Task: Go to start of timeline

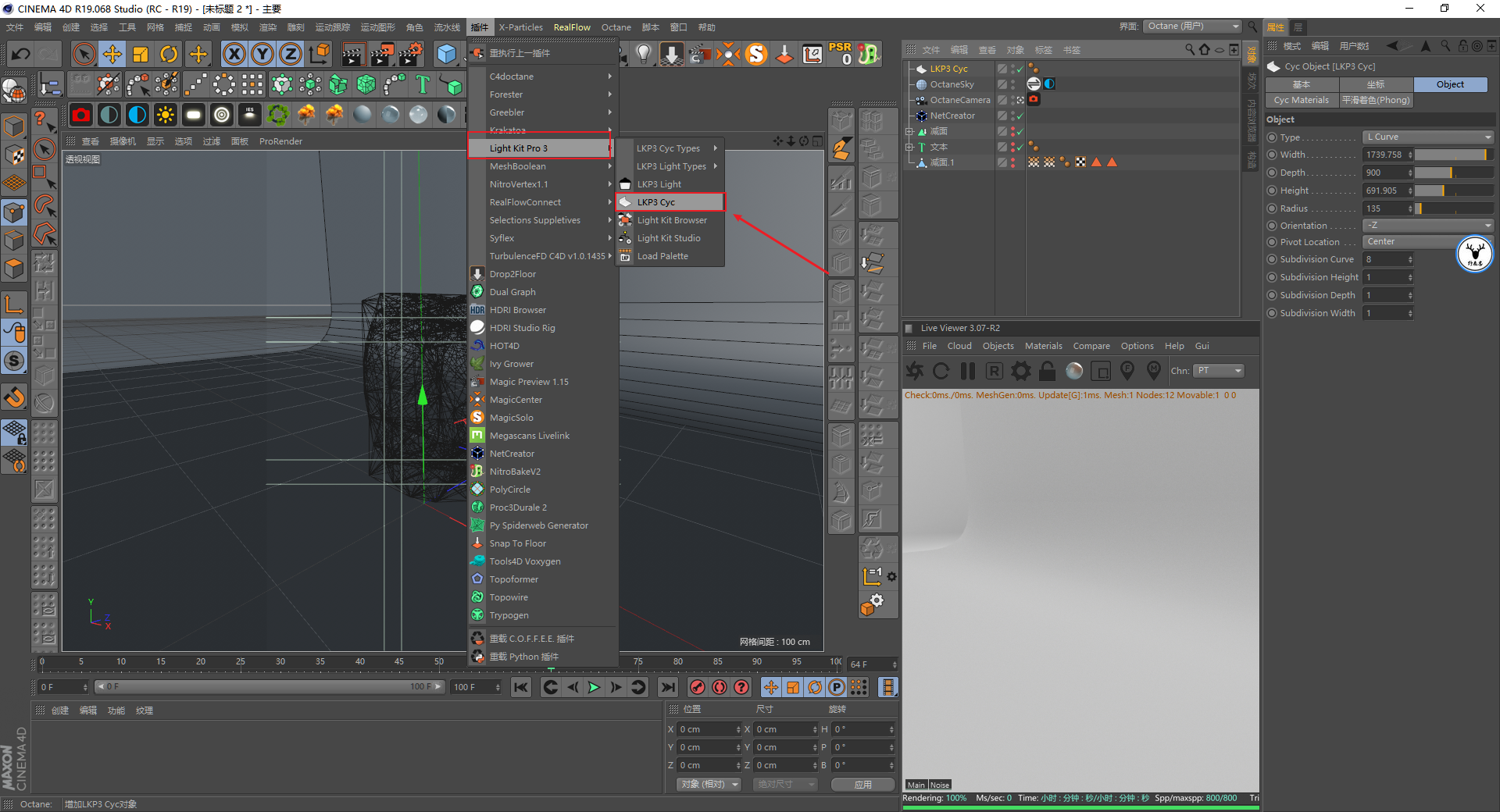Action: click(x=521, y=687)
